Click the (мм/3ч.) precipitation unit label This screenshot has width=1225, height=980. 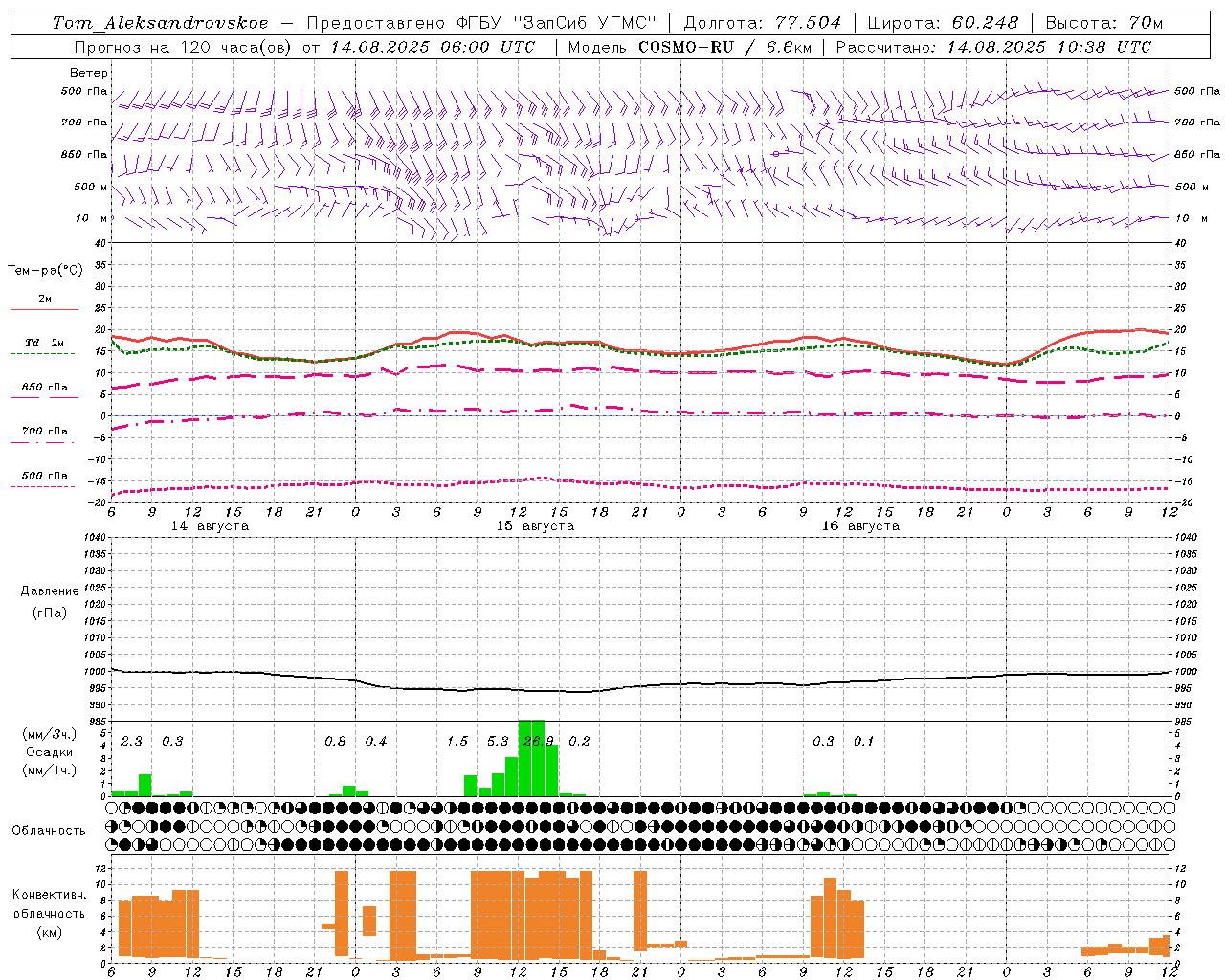click(x=50, y=734)
